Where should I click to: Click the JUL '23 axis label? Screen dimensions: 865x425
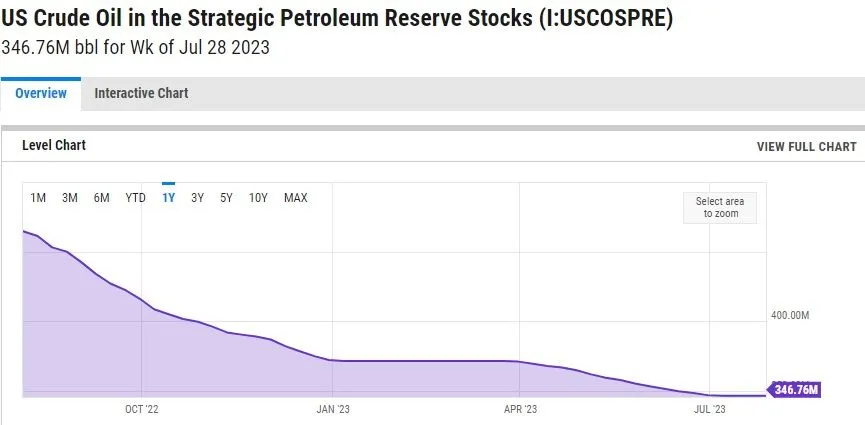pos(709,409)
